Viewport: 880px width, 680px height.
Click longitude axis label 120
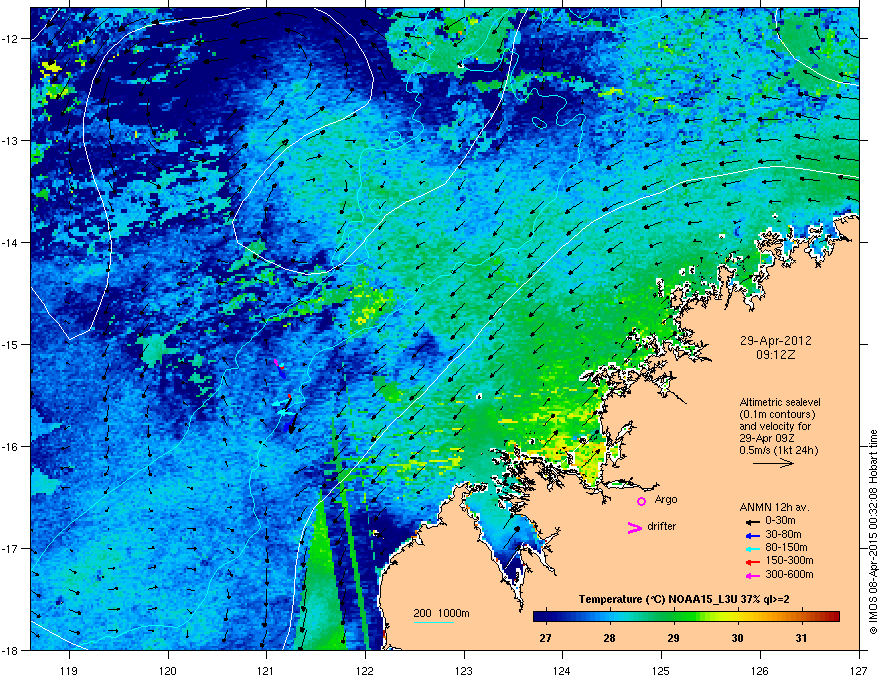tap(168, 670)
